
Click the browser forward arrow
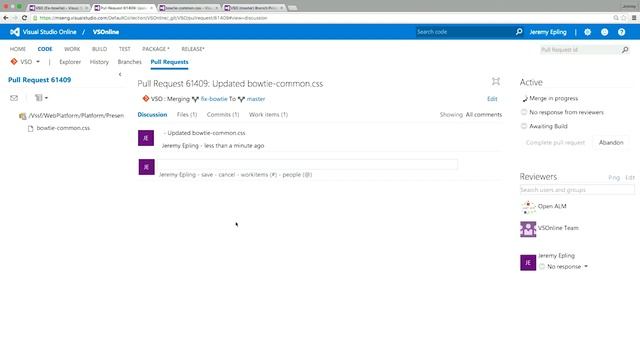(15, 18)
